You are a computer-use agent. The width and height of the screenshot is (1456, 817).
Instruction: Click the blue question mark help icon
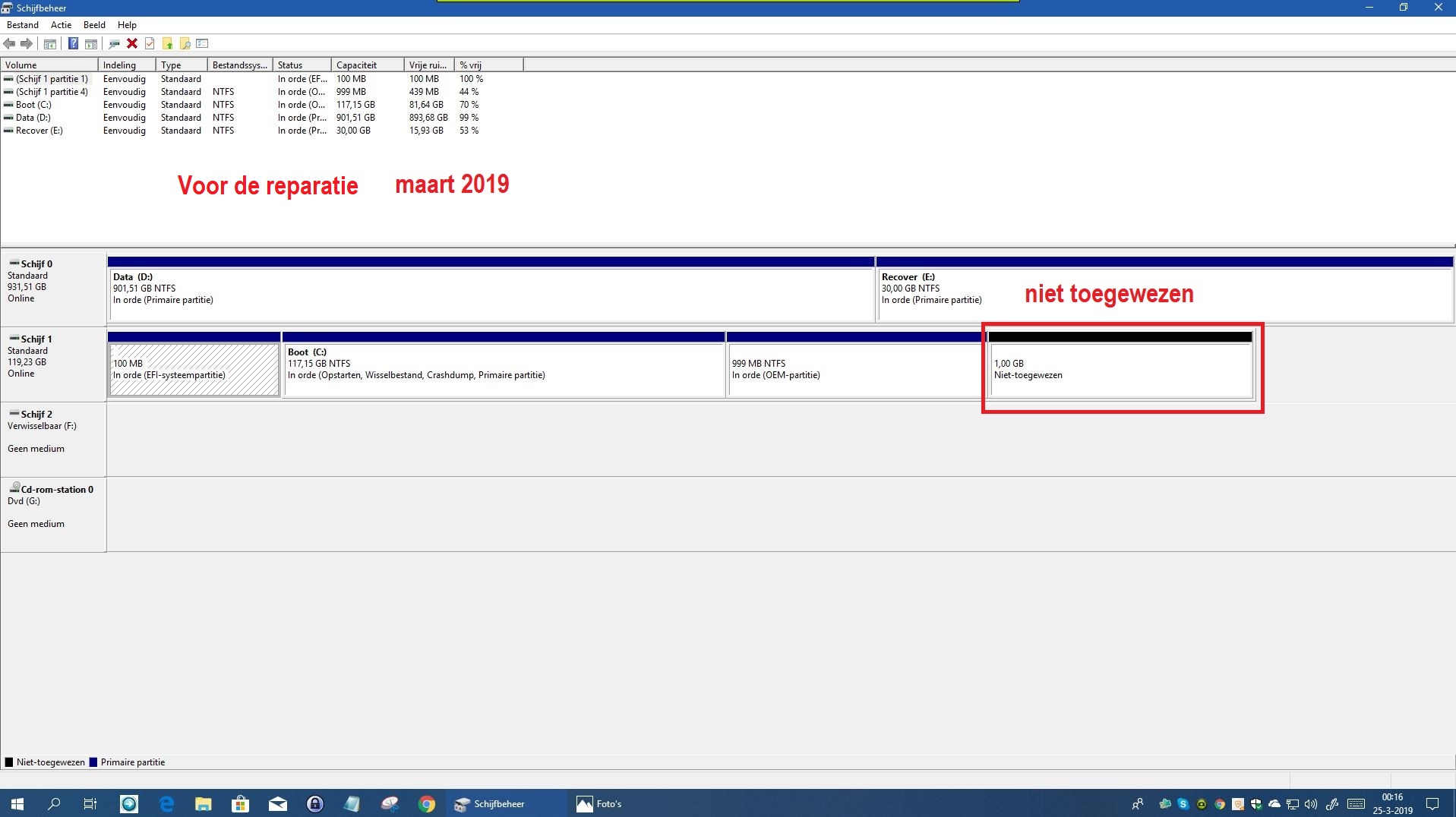pyautogui.click(x=73, y=43)
